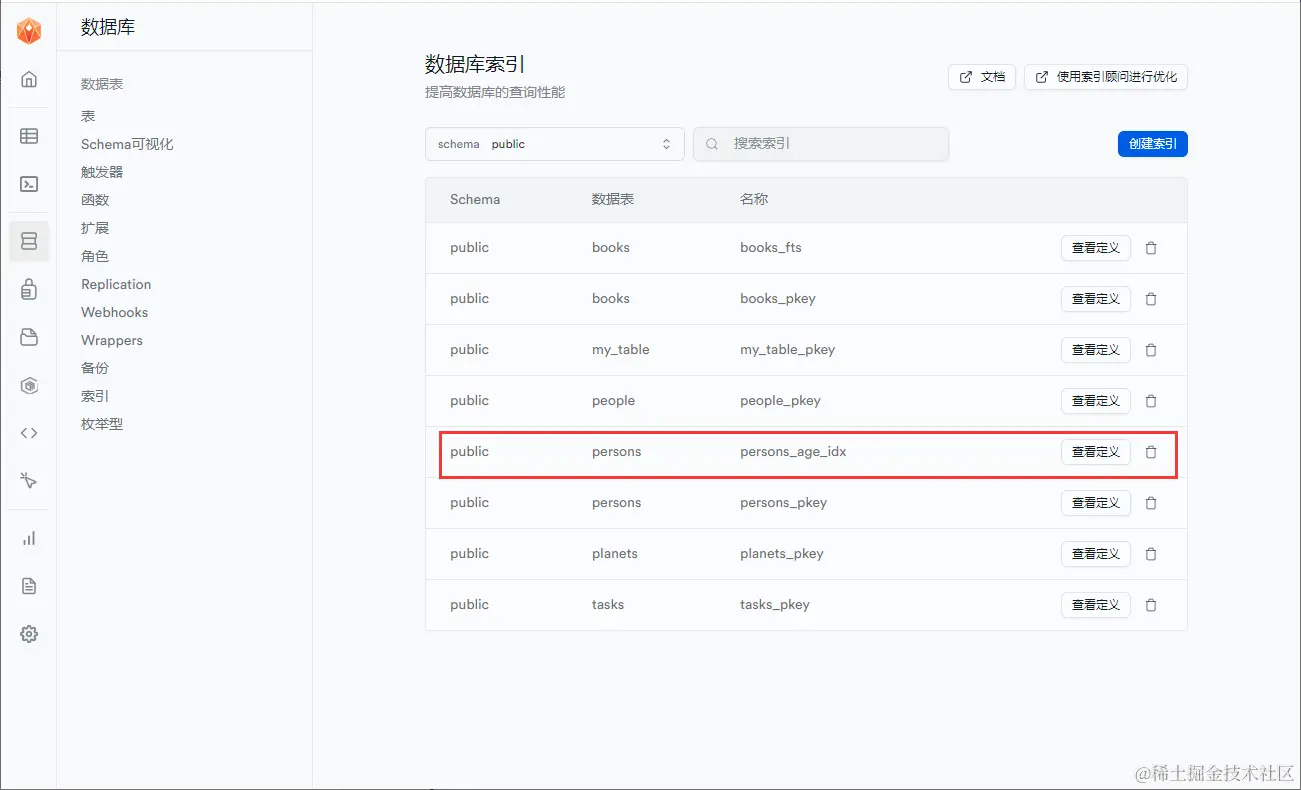View definition of planets_pkey index
The height and width of the screenshot is (790, 1301).
tap(1096, 554)
